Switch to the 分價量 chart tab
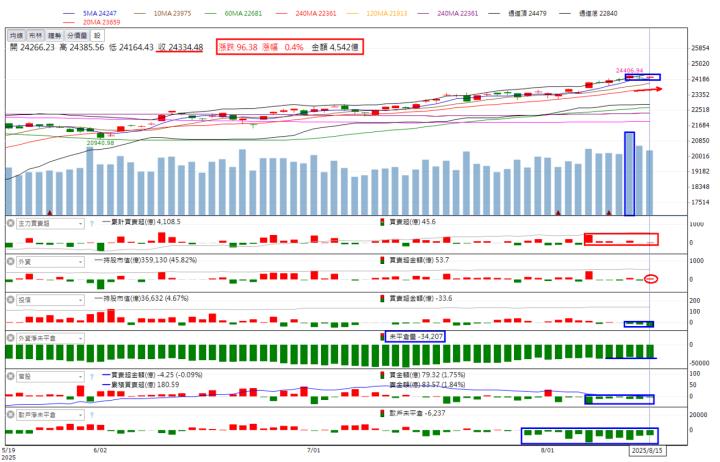The image size is (720, 462). coord(77,35)
